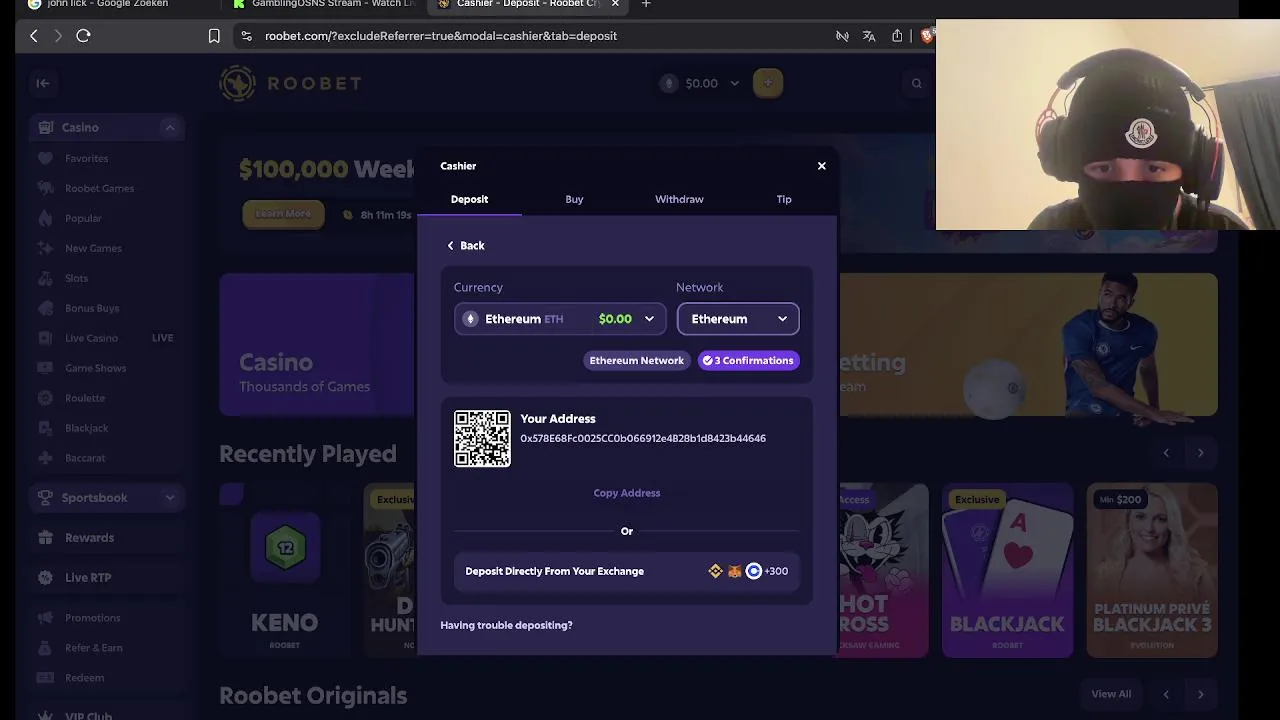Click the yellow wallet button in header

(768, 83)
